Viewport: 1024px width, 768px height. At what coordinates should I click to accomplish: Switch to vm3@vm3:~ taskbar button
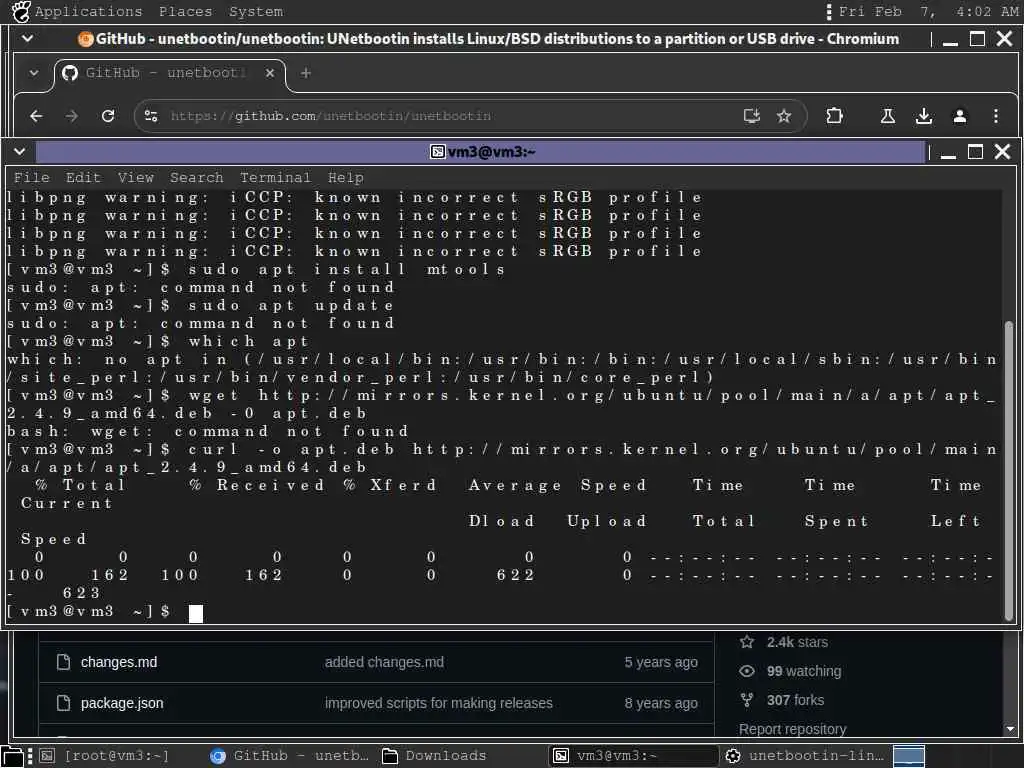click(x=633, y=756)
